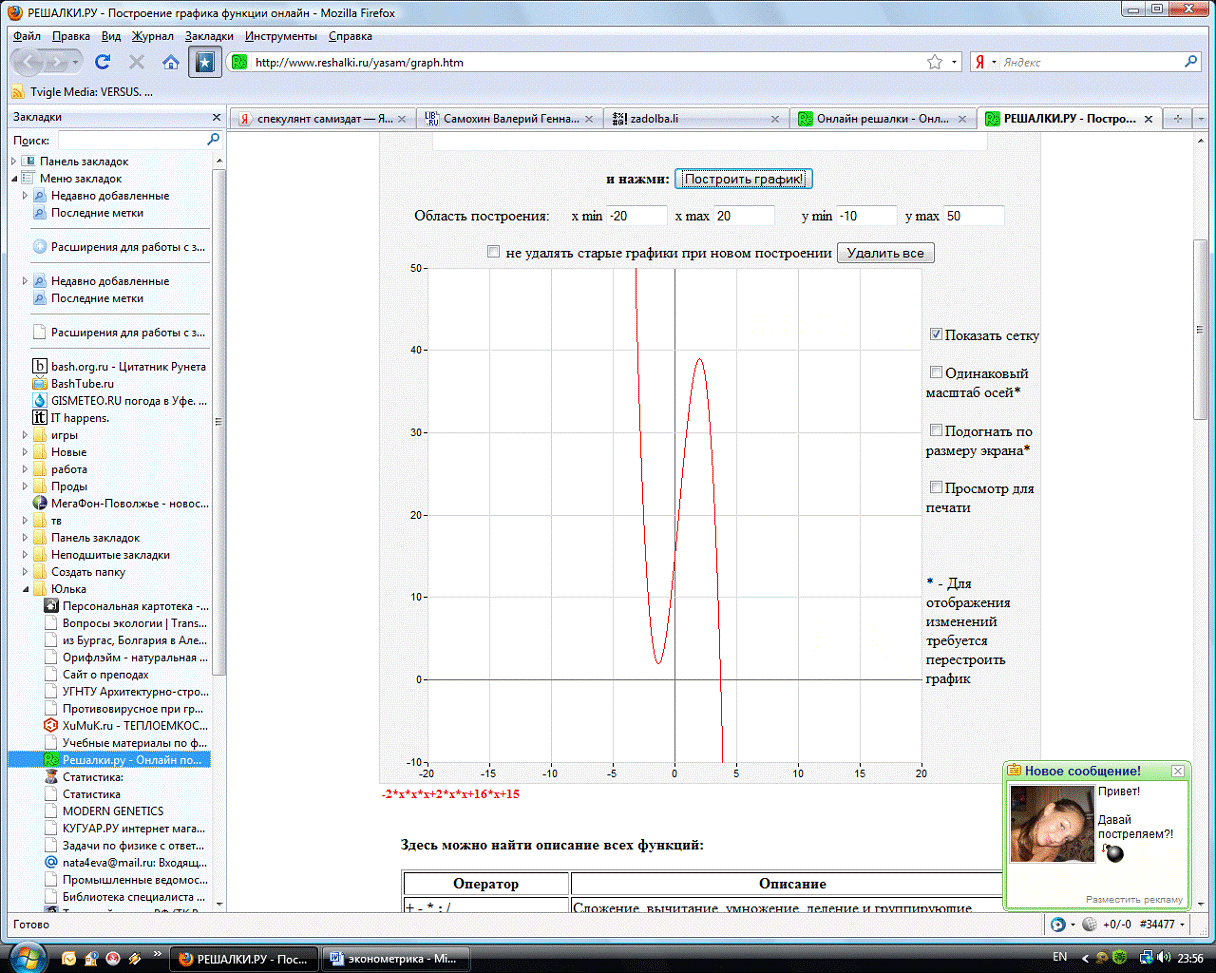The height and width of the screenshot is (973, 1216).
Task: Open the new tab plus button
Action: [x=1177, y=118]
